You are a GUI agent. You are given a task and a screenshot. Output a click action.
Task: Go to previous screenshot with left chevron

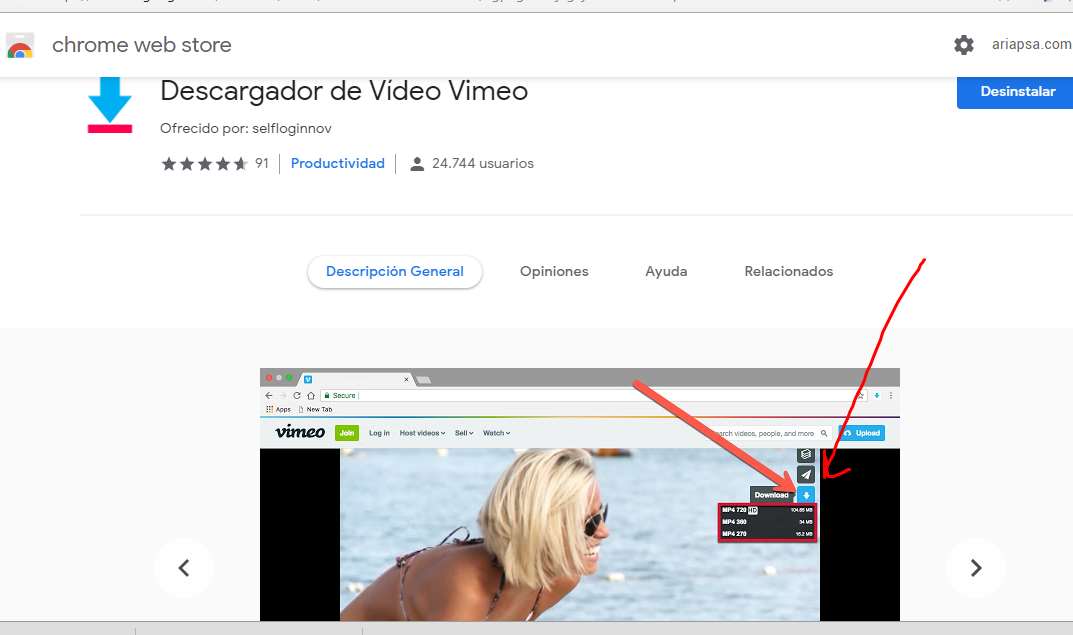point(184,567)
